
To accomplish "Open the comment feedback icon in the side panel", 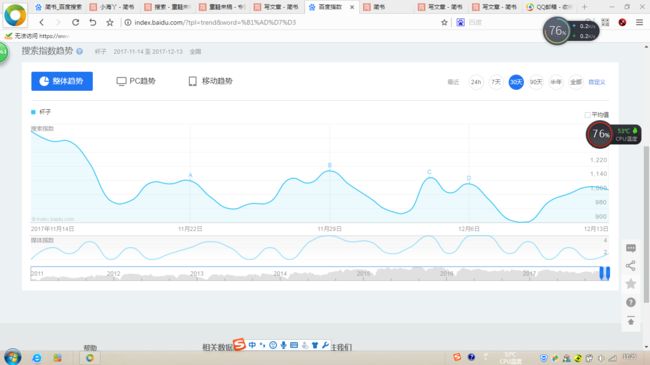I will click(x=631, y=248).
